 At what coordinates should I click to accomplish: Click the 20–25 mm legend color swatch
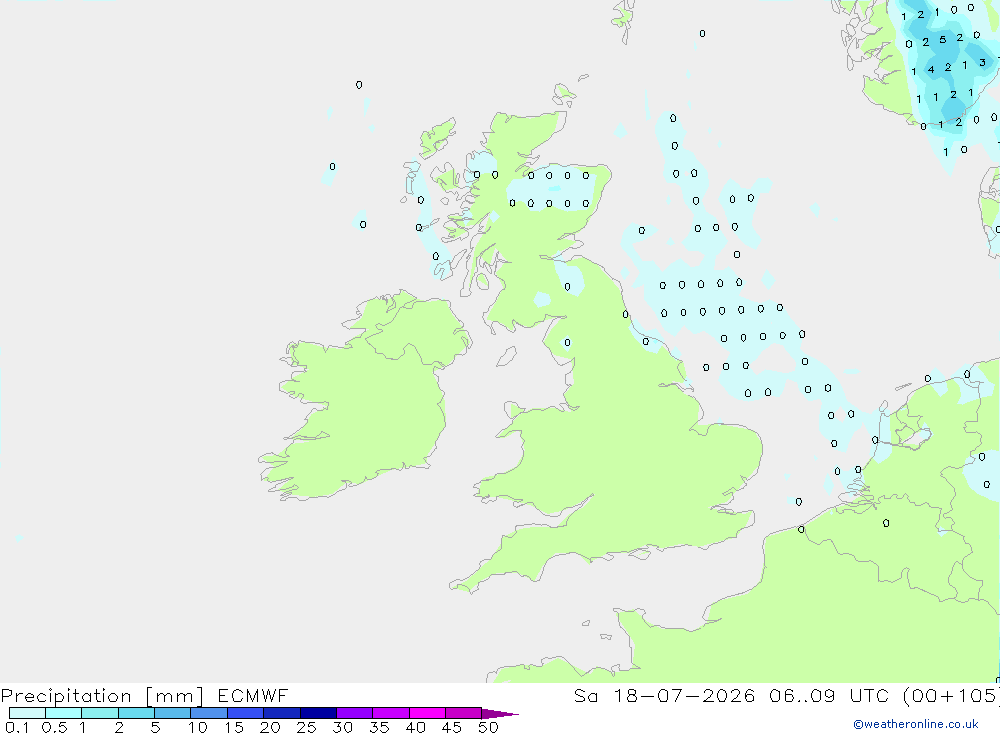282,713
